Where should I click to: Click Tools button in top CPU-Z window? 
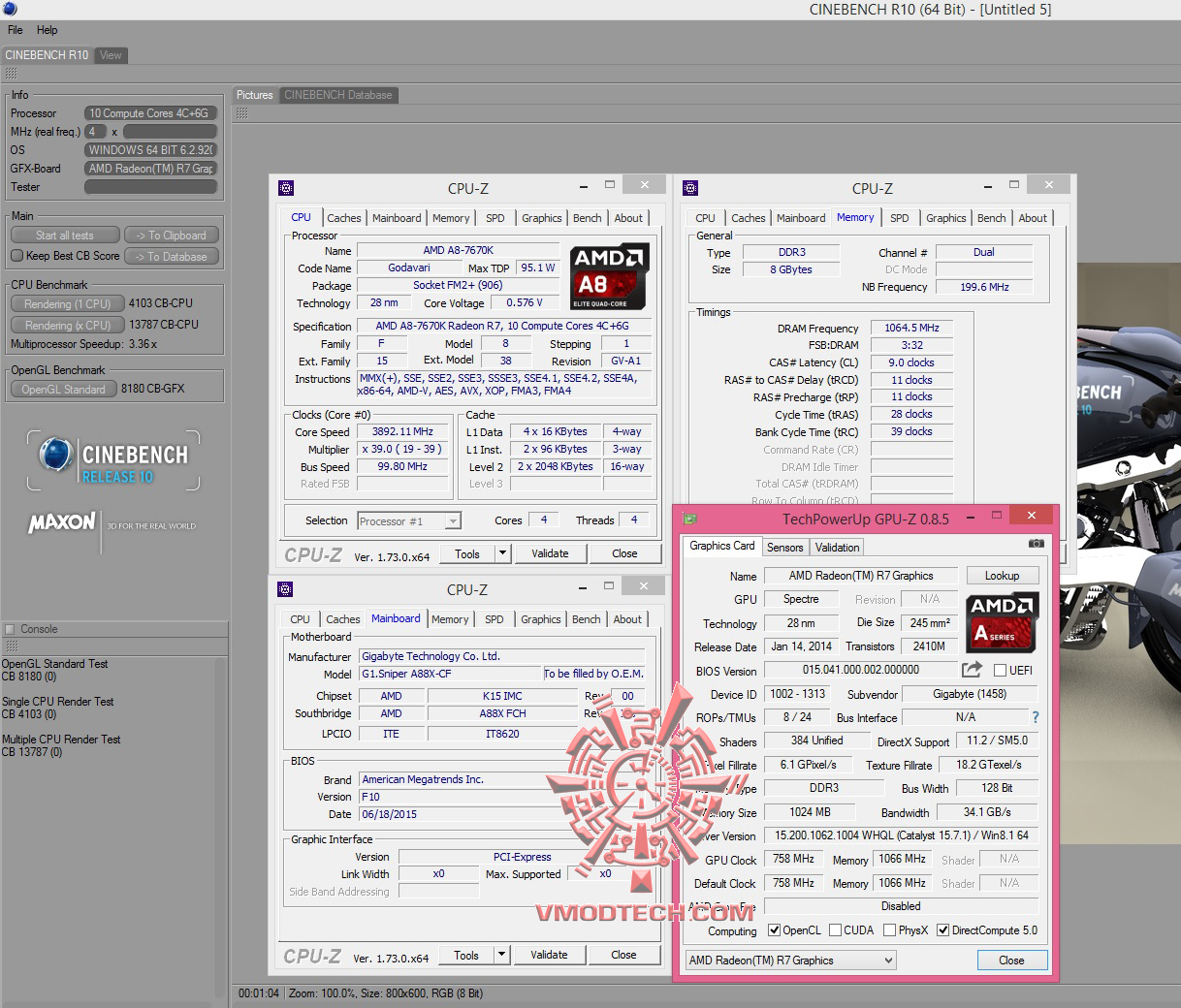[x=467, y=553]
